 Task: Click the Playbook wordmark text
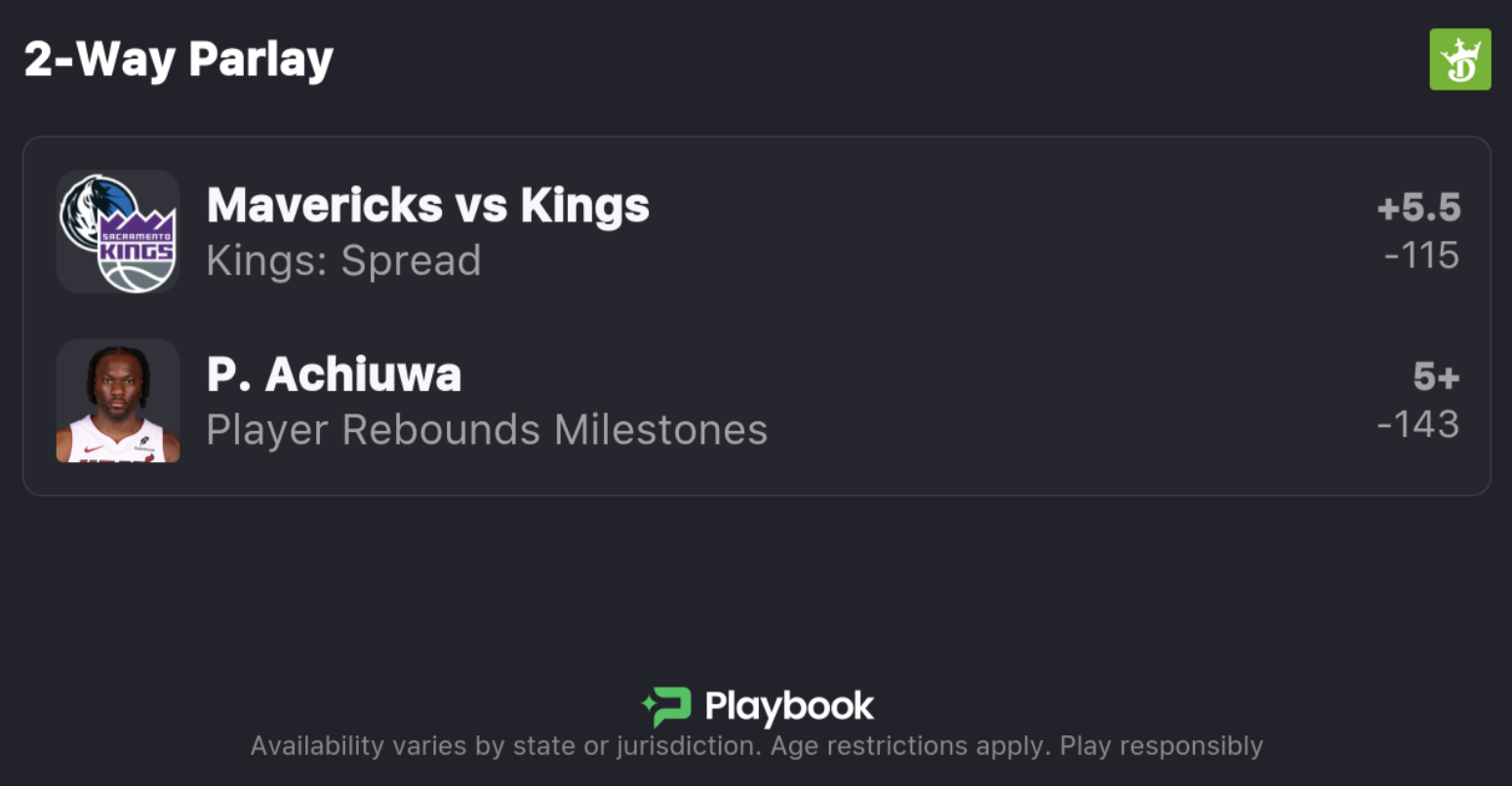pos(789,707)
